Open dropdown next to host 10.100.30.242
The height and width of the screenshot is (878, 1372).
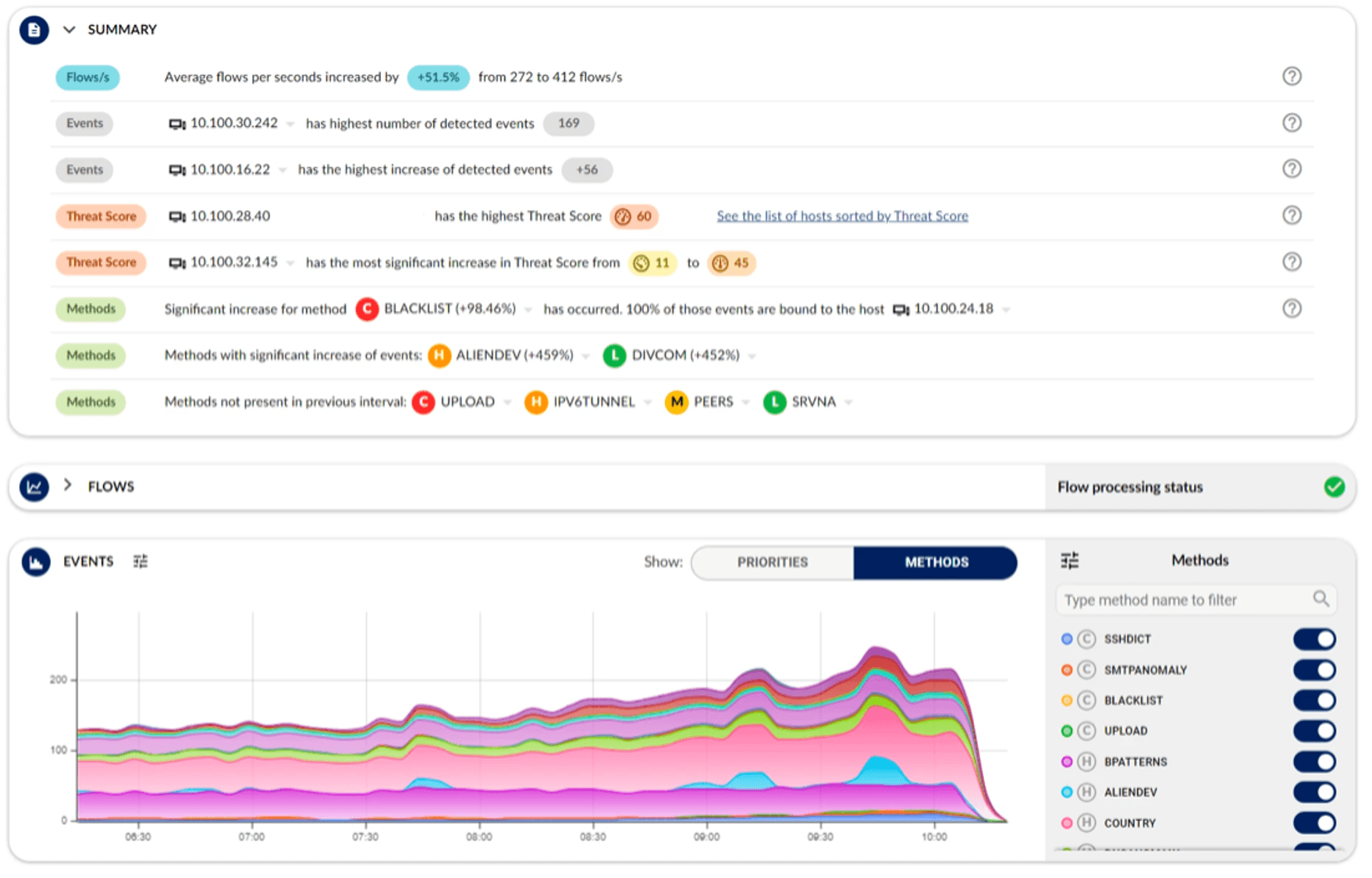tap(290, 124)
